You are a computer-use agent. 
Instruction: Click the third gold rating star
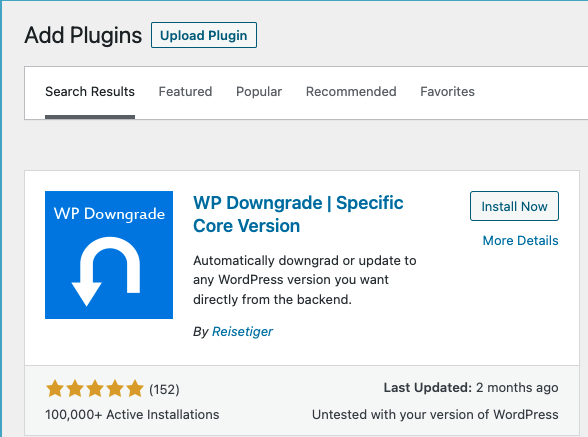(x=95, y=389)
